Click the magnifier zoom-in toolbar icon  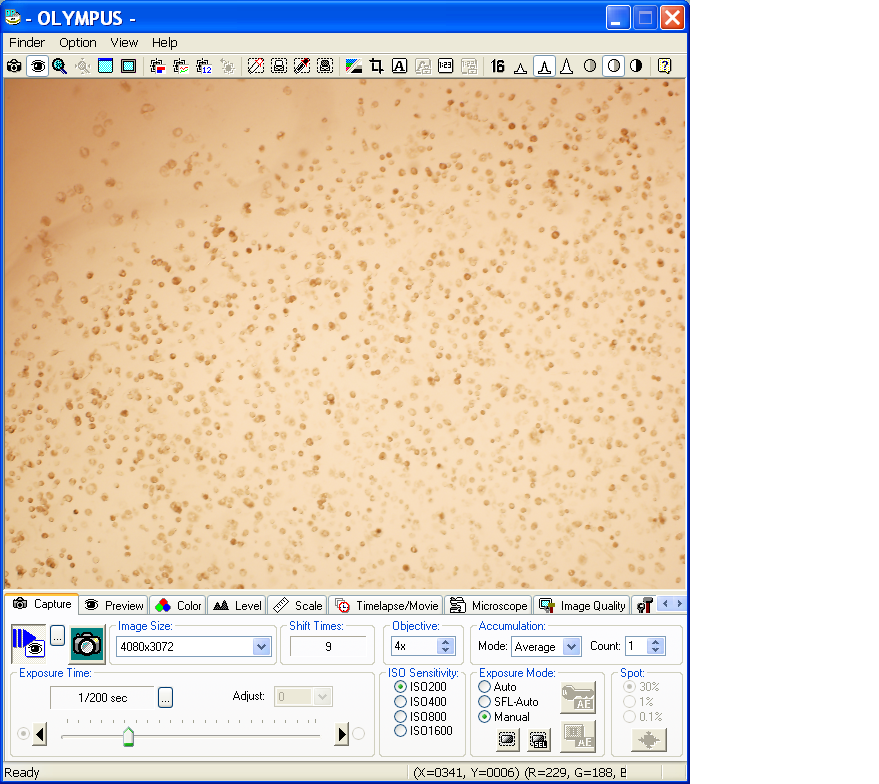(x=59, y=66)
